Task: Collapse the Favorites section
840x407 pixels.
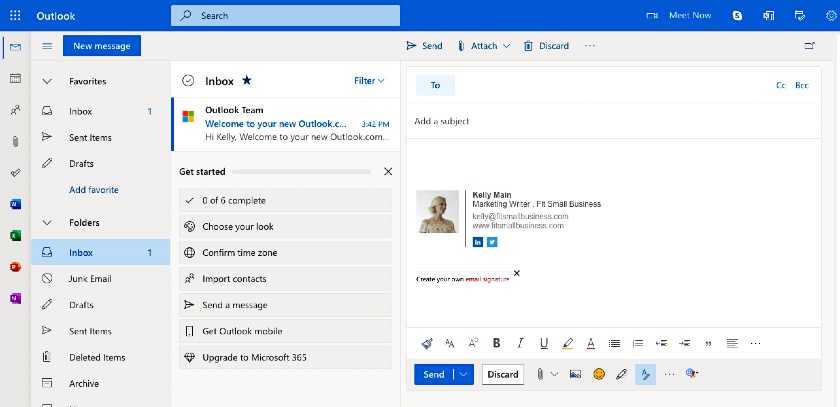Action: pos(47,81)
